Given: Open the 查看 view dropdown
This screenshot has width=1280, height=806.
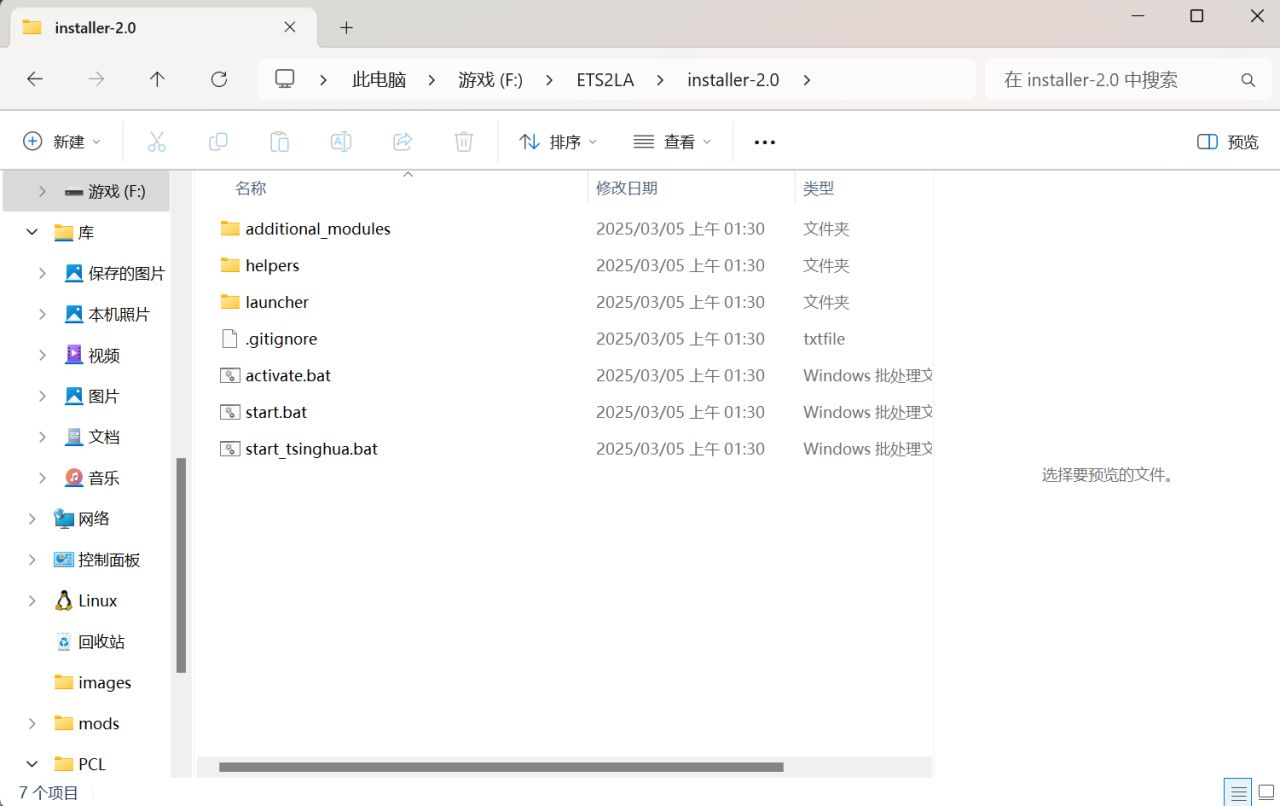Looking at the screenshot, I should coord(673,142).
